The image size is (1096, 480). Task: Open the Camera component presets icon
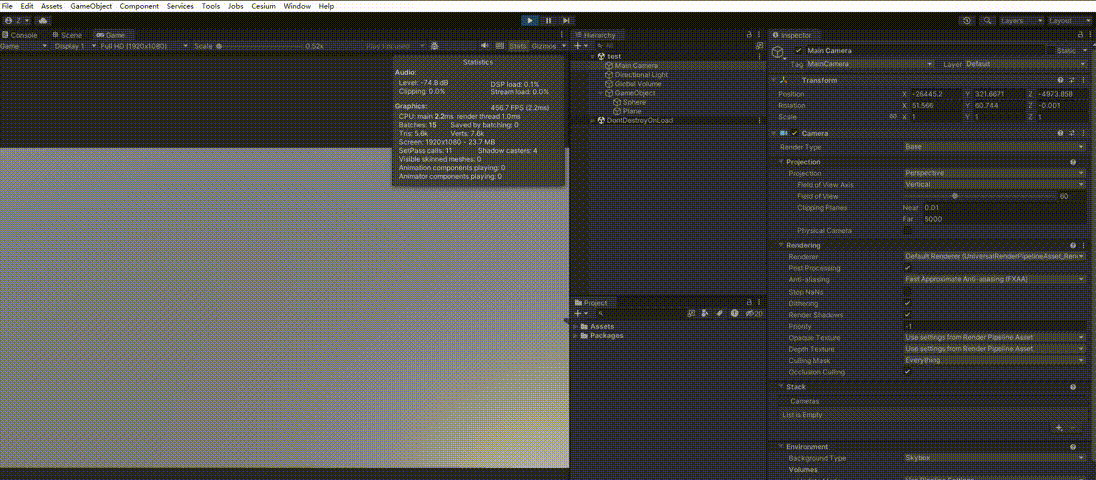(x=1072, y=133)
